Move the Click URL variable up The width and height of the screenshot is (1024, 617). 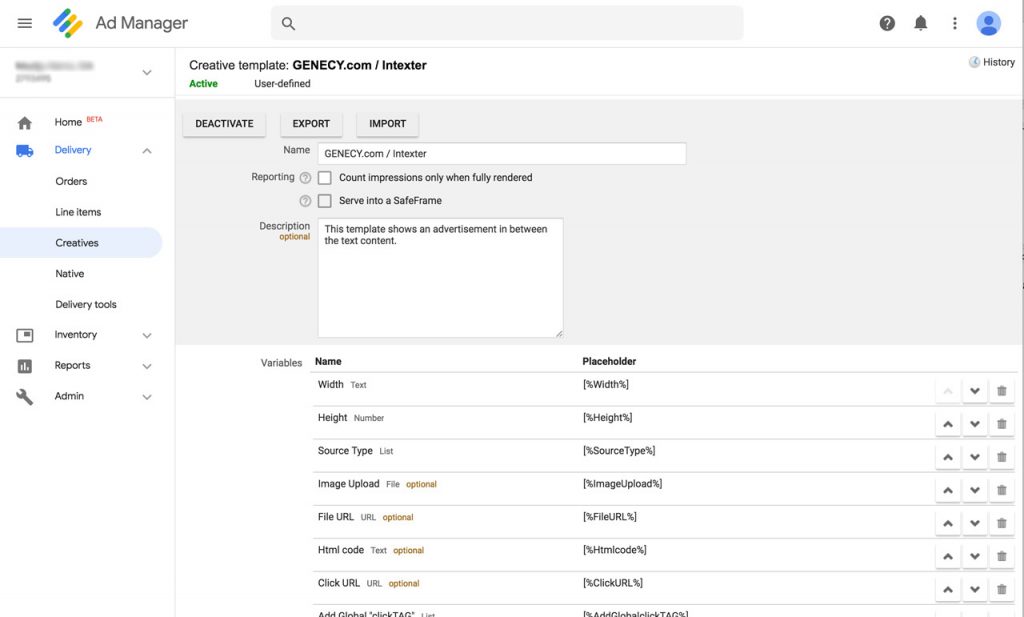click(948, 590)
